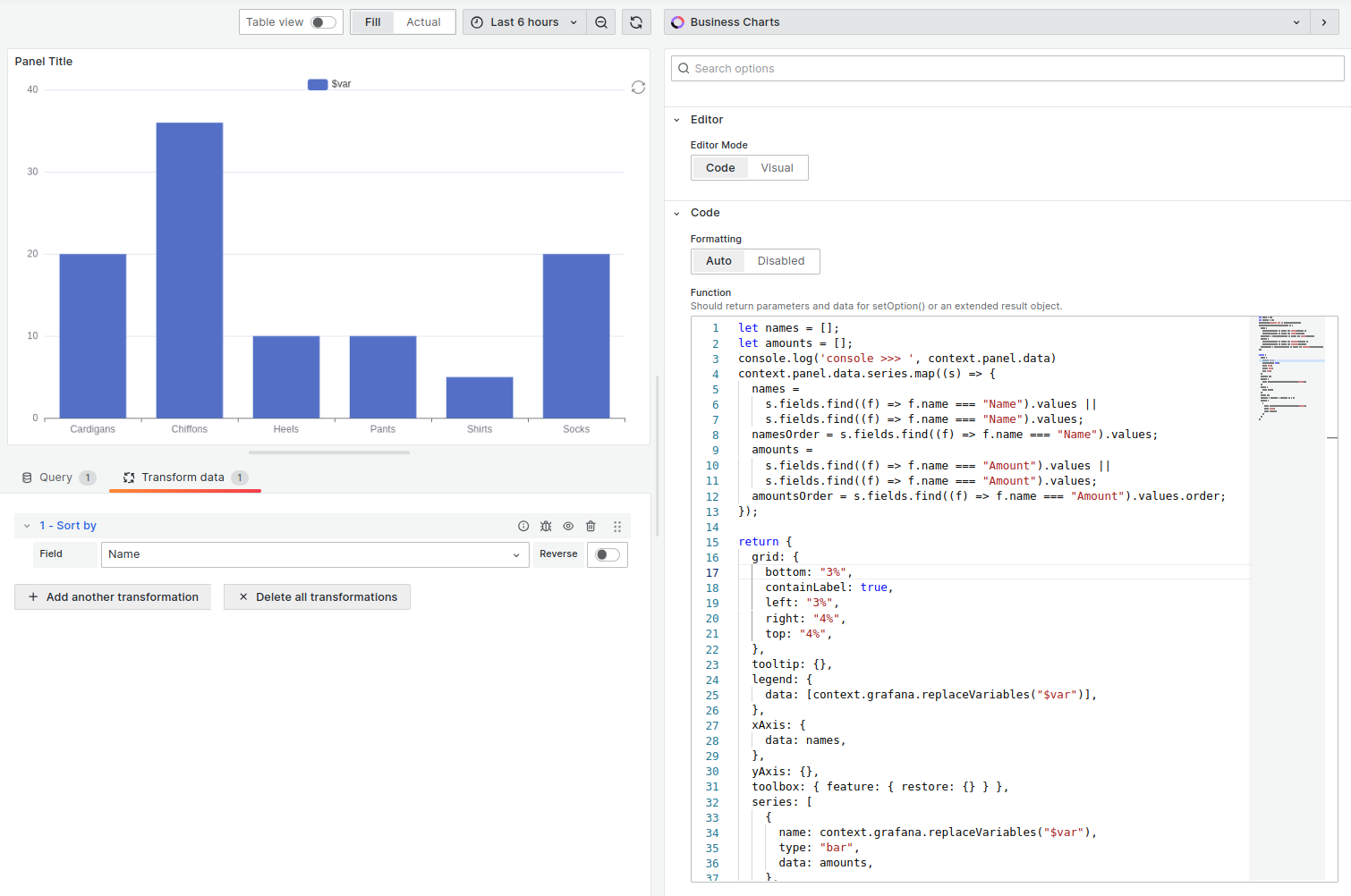This screenshot has width=1351, height=896.
Task: Click Add another transformation
Action: click(113, 596)
